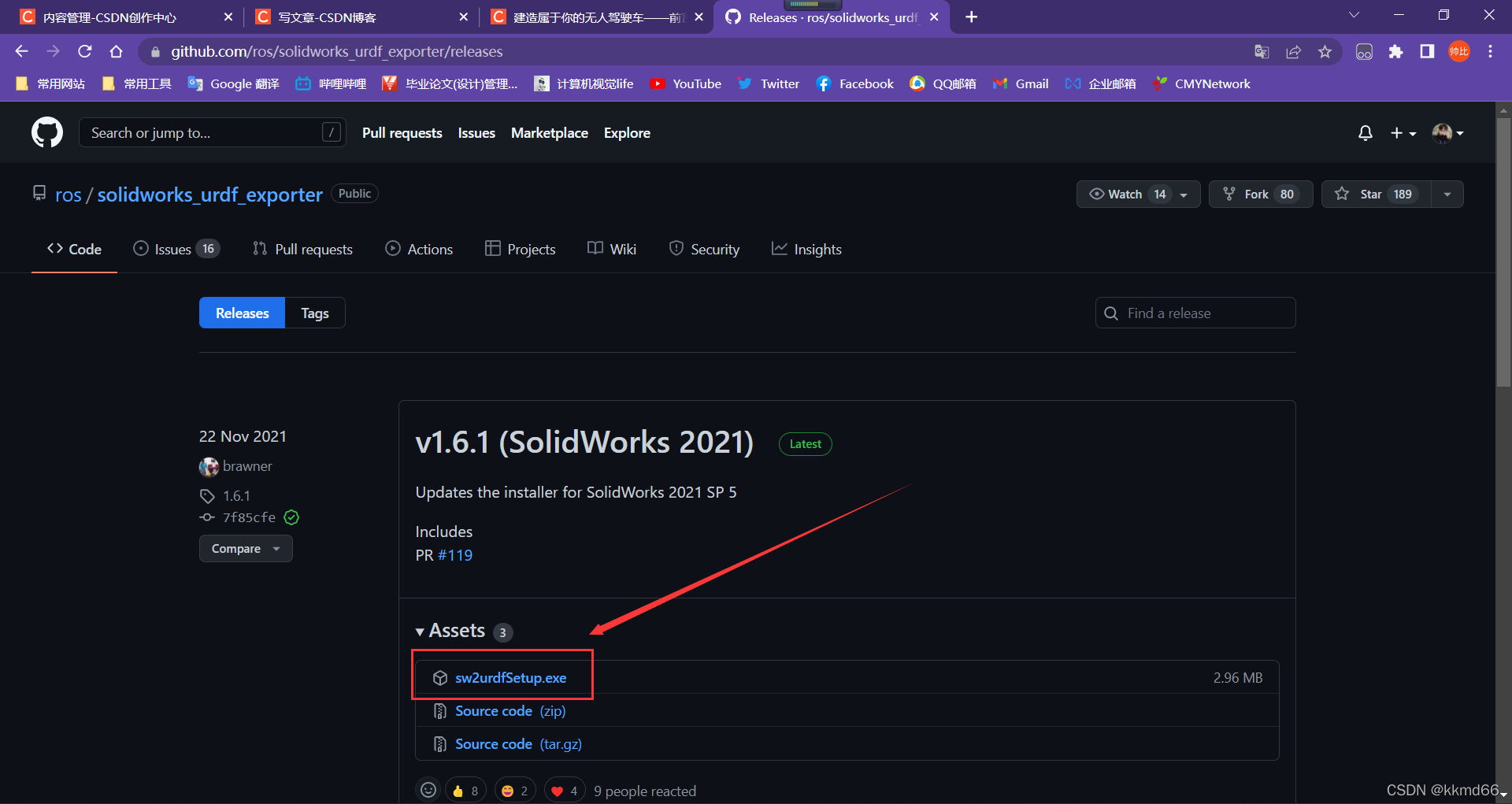Screen dimensions: 1512x804
Task: Open the plus create-new dropdown
Action: pyautogui.click(x=1403, y=133)
